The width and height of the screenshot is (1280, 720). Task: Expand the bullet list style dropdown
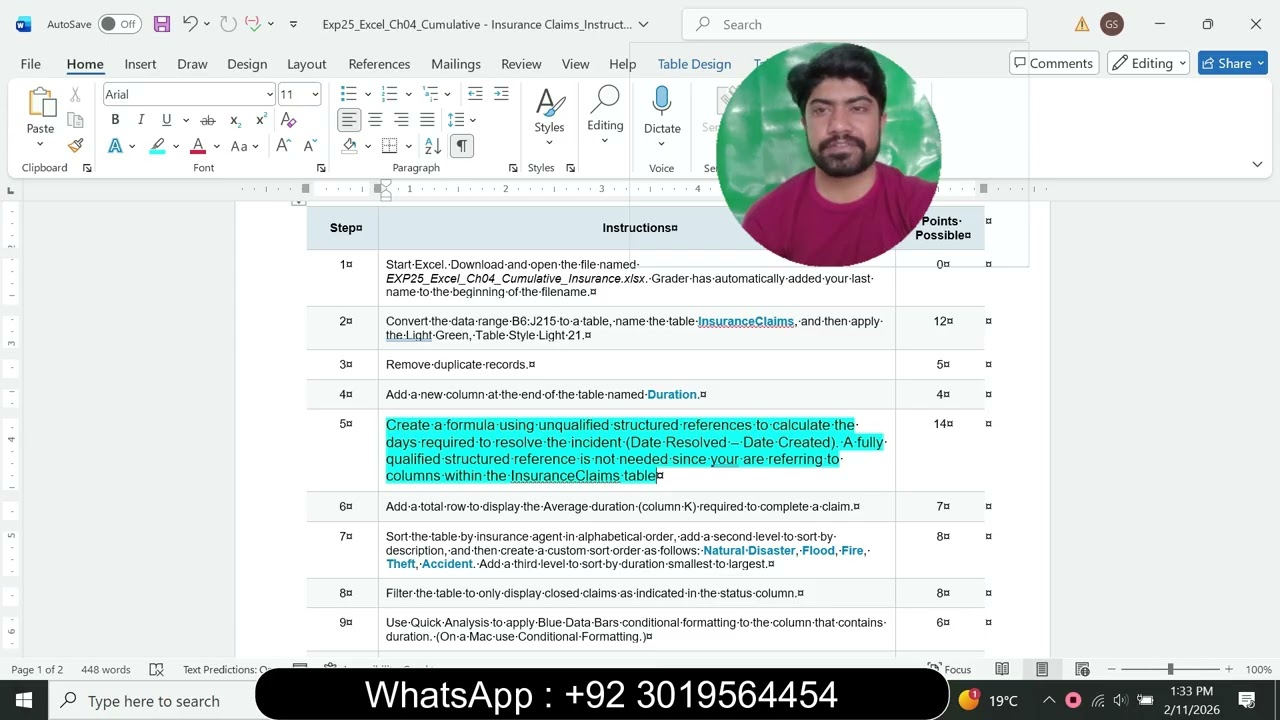(x=368, y=94)
